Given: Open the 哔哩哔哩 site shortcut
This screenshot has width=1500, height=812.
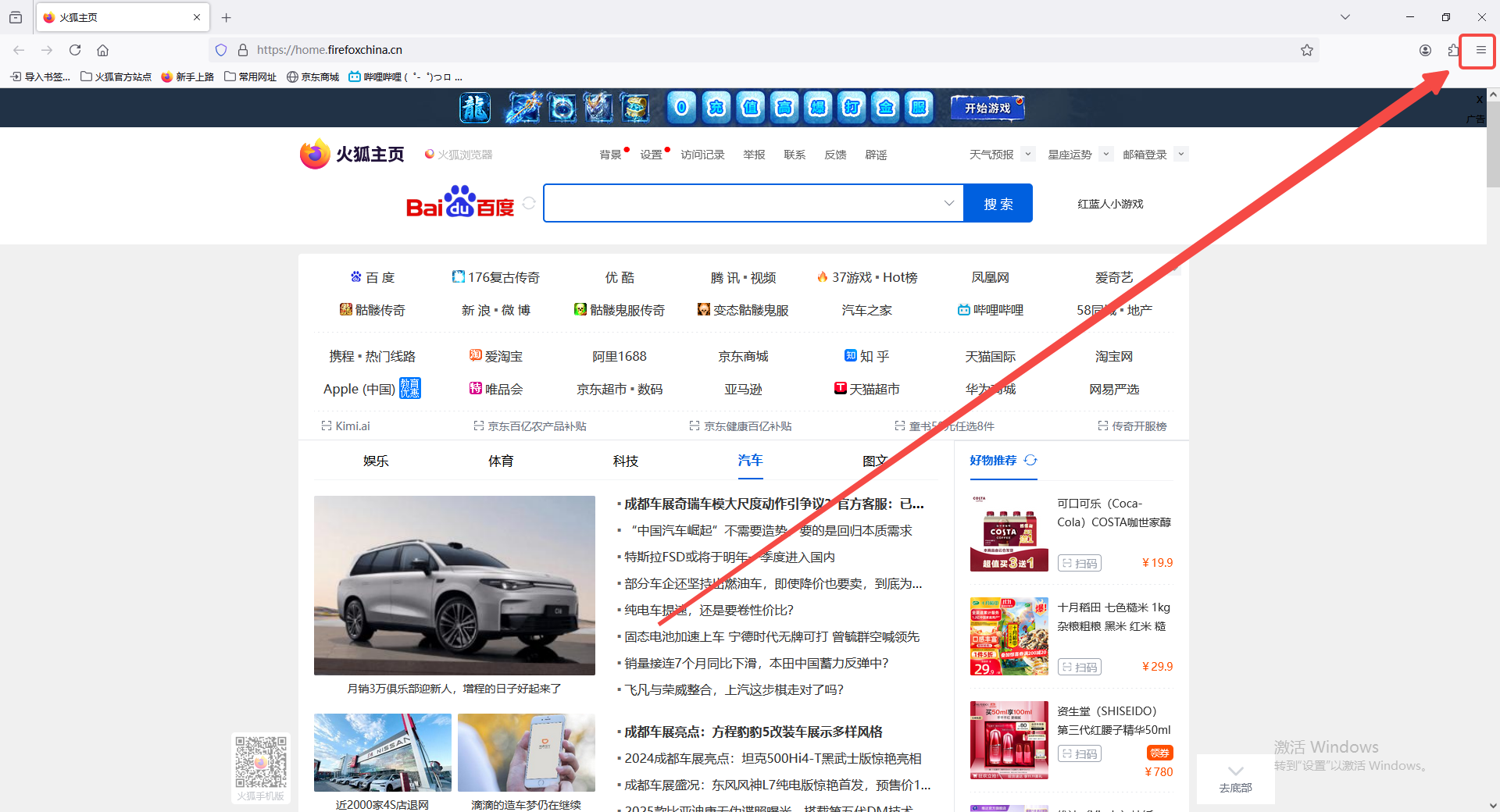Looking at the screenshot, I should coord(990,310).
